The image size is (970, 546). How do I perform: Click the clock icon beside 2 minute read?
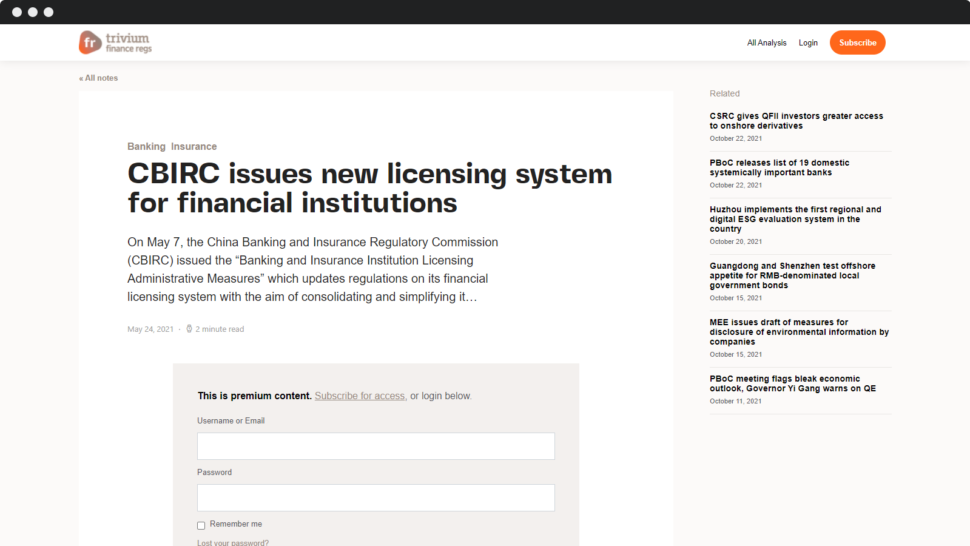[189, 329]
